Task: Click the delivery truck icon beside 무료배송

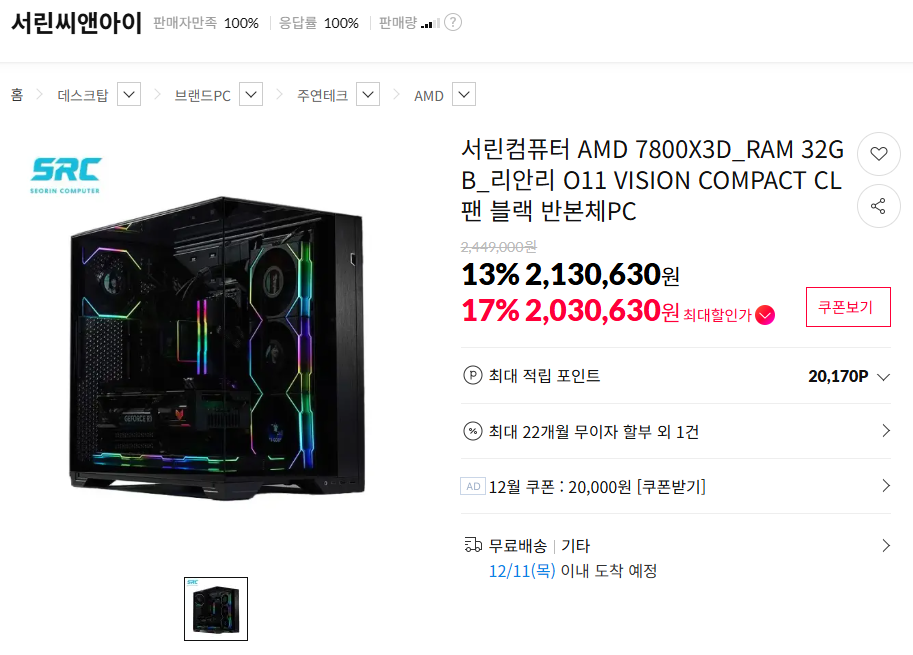Action: point(473,545)
